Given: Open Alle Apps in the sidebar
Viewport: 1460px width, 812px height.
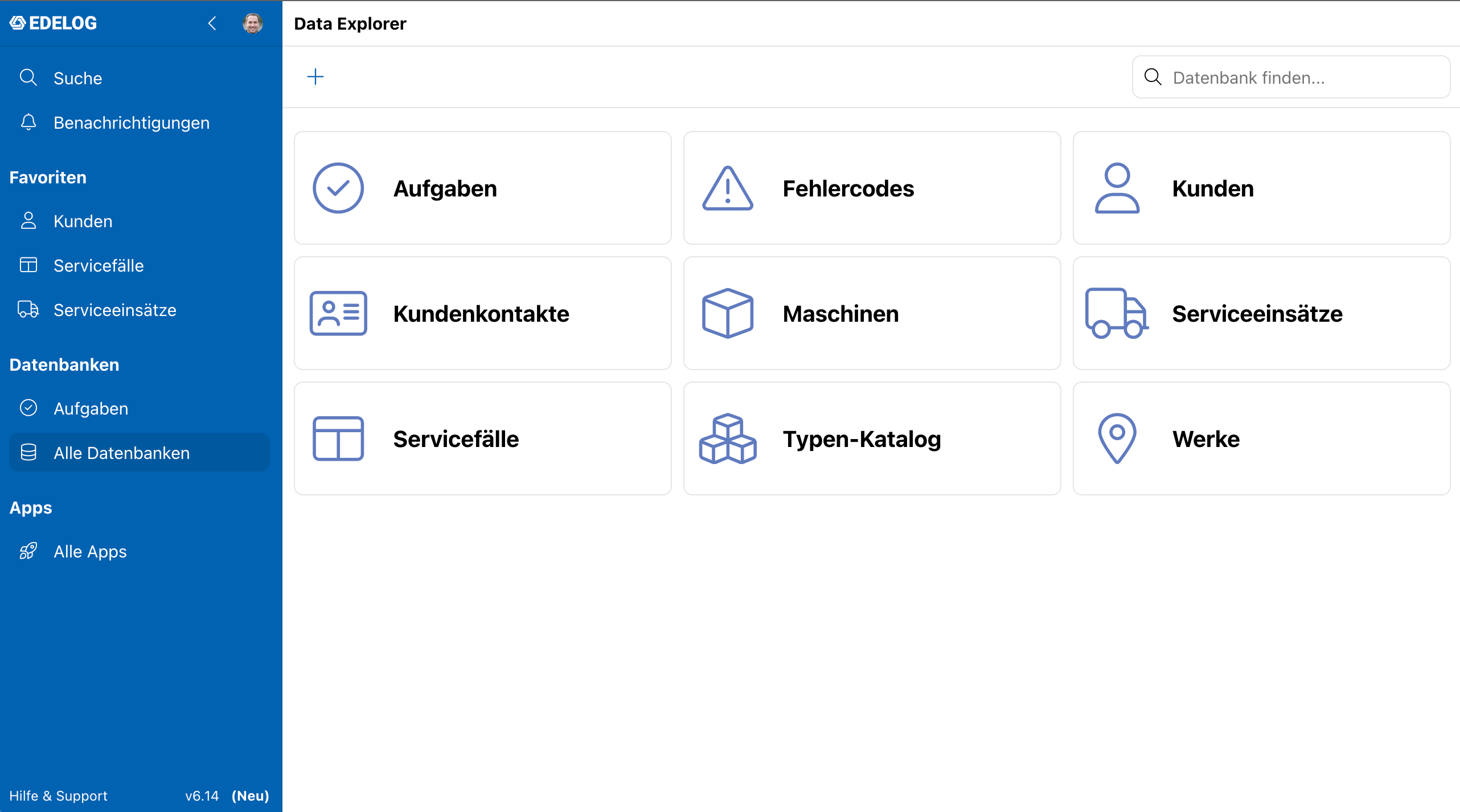Looking at the screenshot, I should tap(140, 551).
